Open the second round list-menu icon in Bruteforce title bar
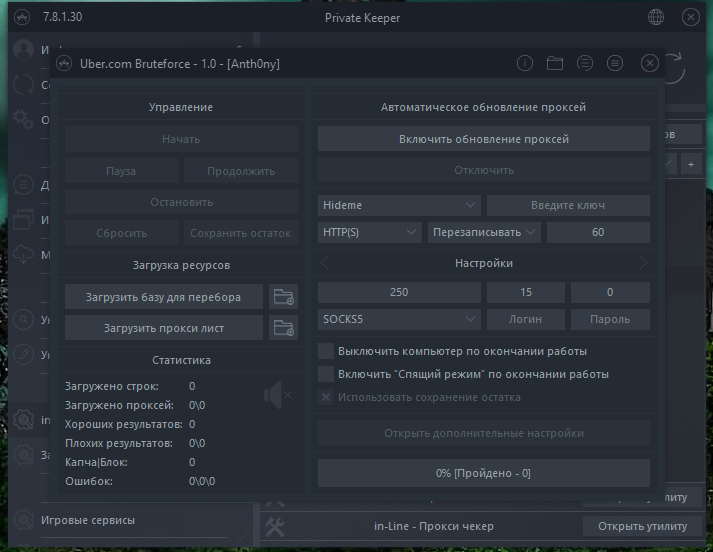713x552 pixels. click(x=614, y=63)
